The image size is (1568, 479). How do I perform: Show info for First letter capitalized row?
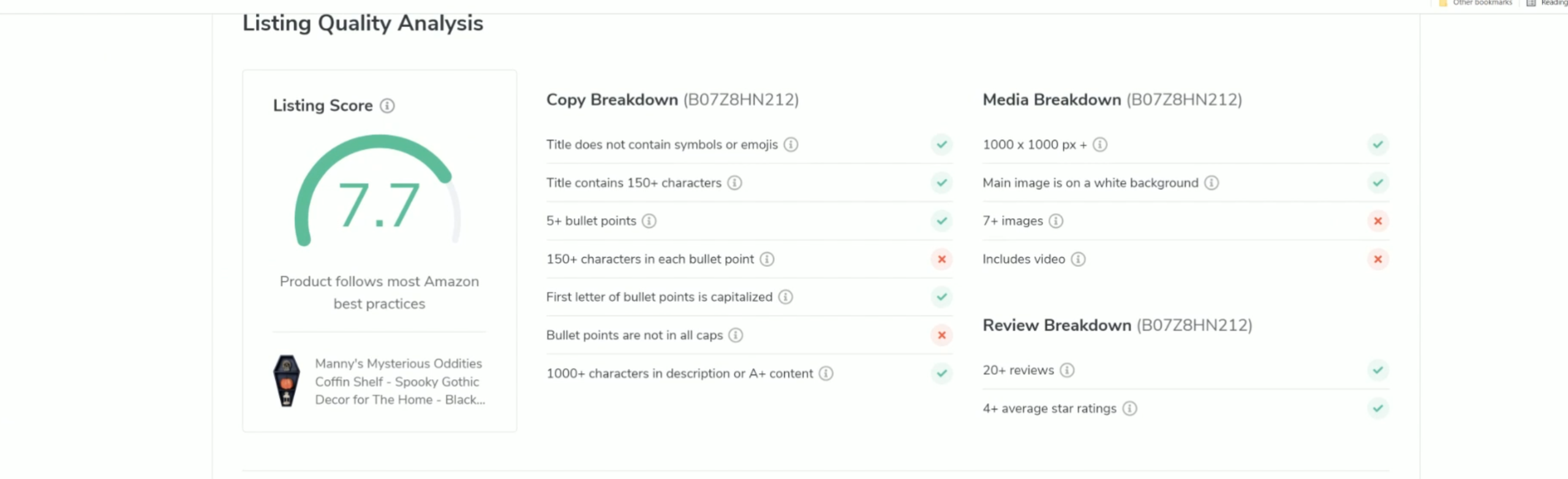(785, 297)
